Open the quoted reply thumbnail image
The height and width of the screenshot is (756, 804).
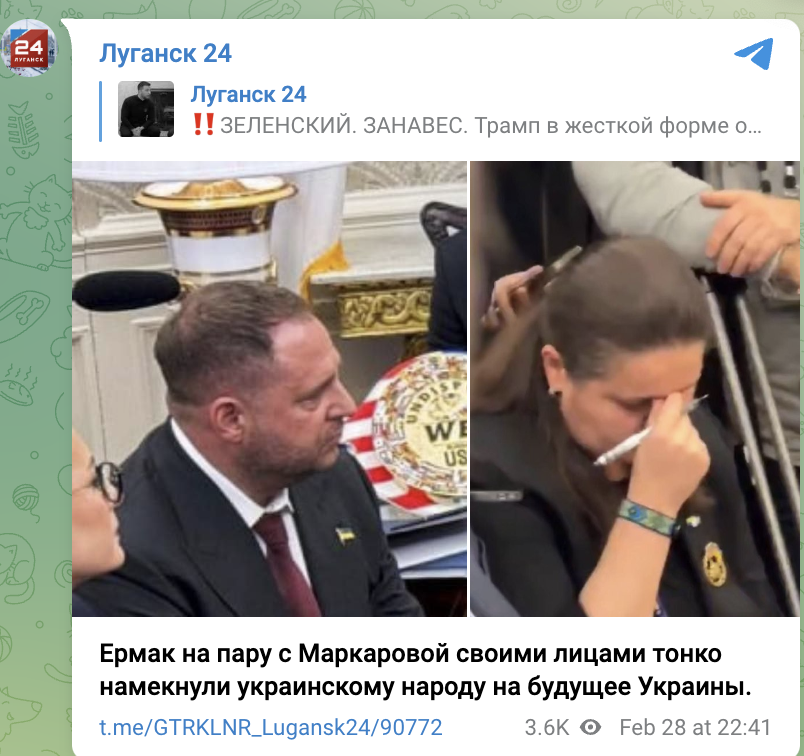pos(146,109)
